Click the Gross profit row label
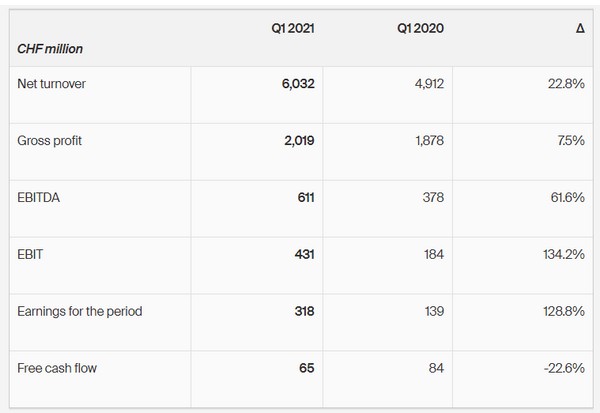600x413 pixels. [x=50, y=141]
